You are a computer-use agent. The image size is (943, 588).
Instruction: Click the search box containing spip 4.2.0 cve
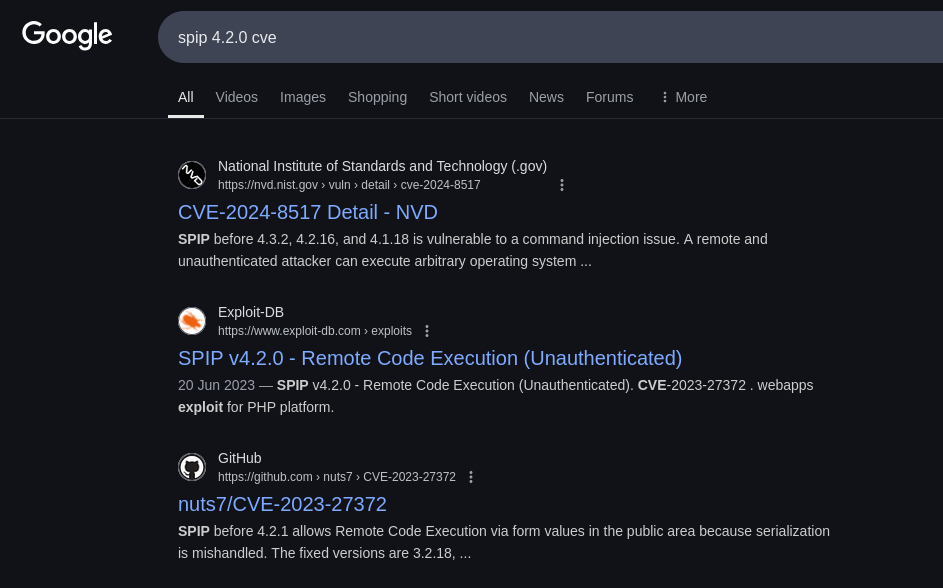click(550, 37)
